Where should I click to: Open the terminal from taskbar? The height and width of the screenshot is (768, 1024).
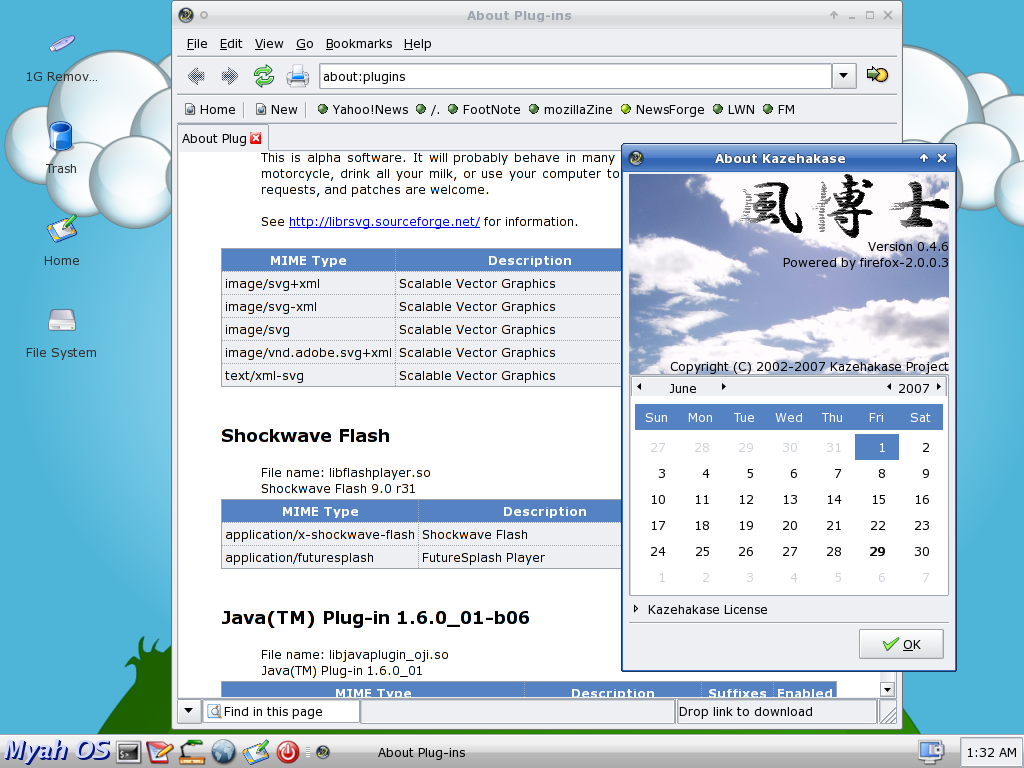[128, 752]
